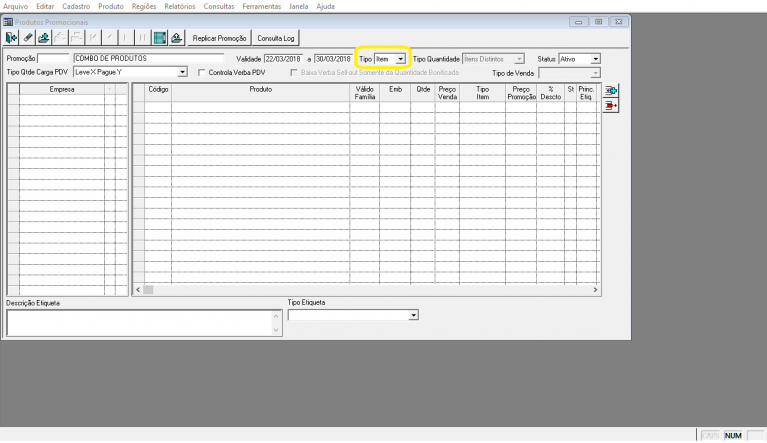The height and width of the screenshot is (443, 767).
Task: Click the Produtos Promocionais window title icon
Action: [x=8, y=22]
